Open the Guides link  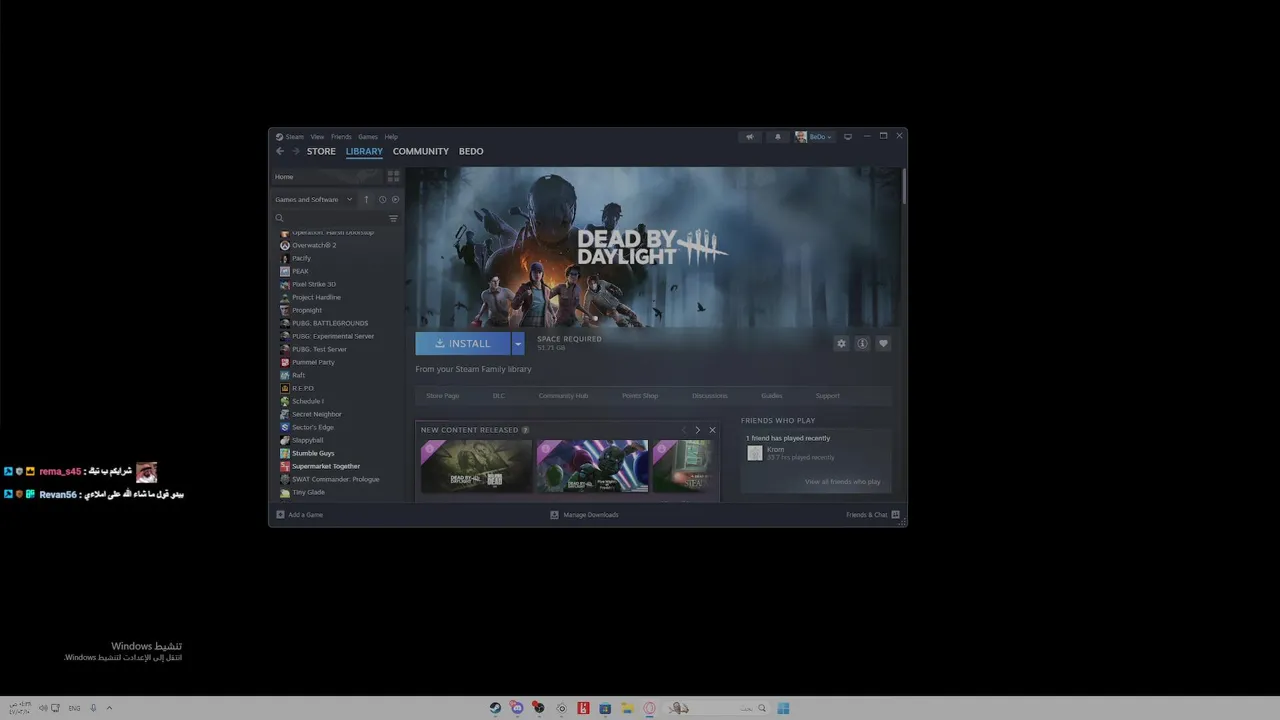[x=772, y=396]
